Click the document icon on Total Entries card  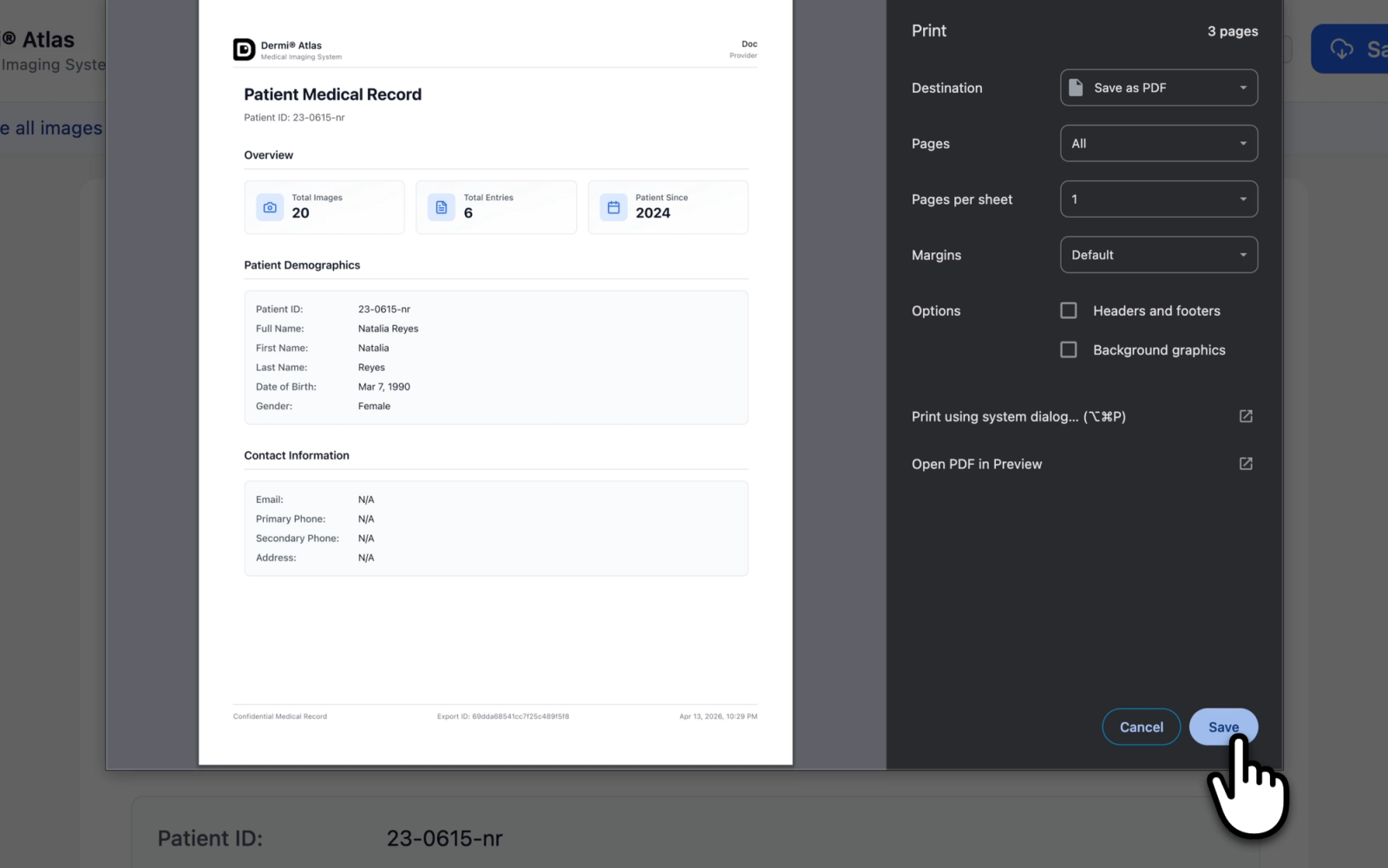(442, 207)
